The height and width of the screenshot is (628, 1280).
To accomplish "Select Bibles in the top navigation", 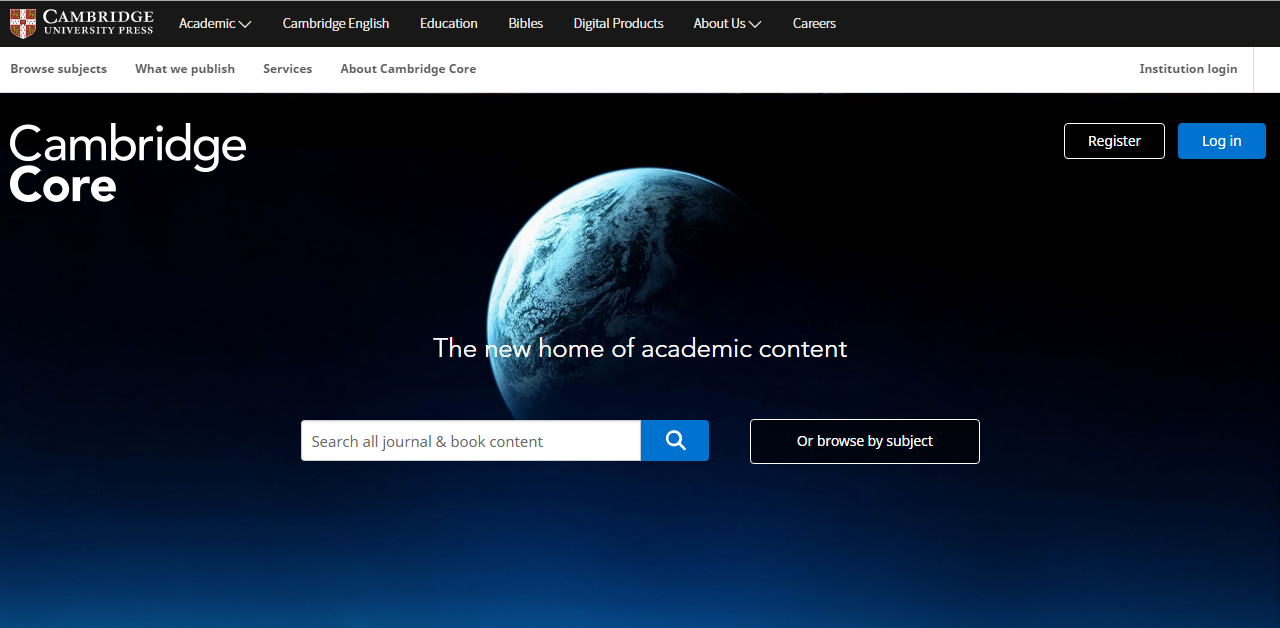I will click(x=525, y=23).
